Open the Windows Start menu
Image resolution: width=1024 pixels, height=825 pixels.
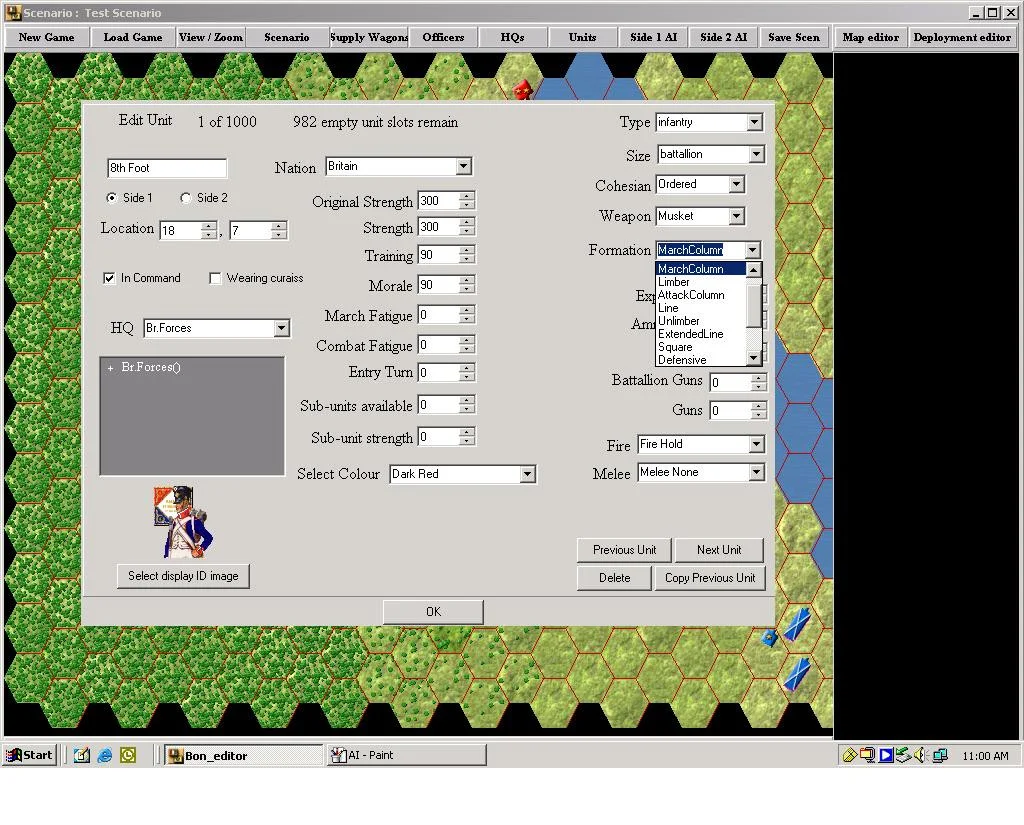(x=30, y=755)
